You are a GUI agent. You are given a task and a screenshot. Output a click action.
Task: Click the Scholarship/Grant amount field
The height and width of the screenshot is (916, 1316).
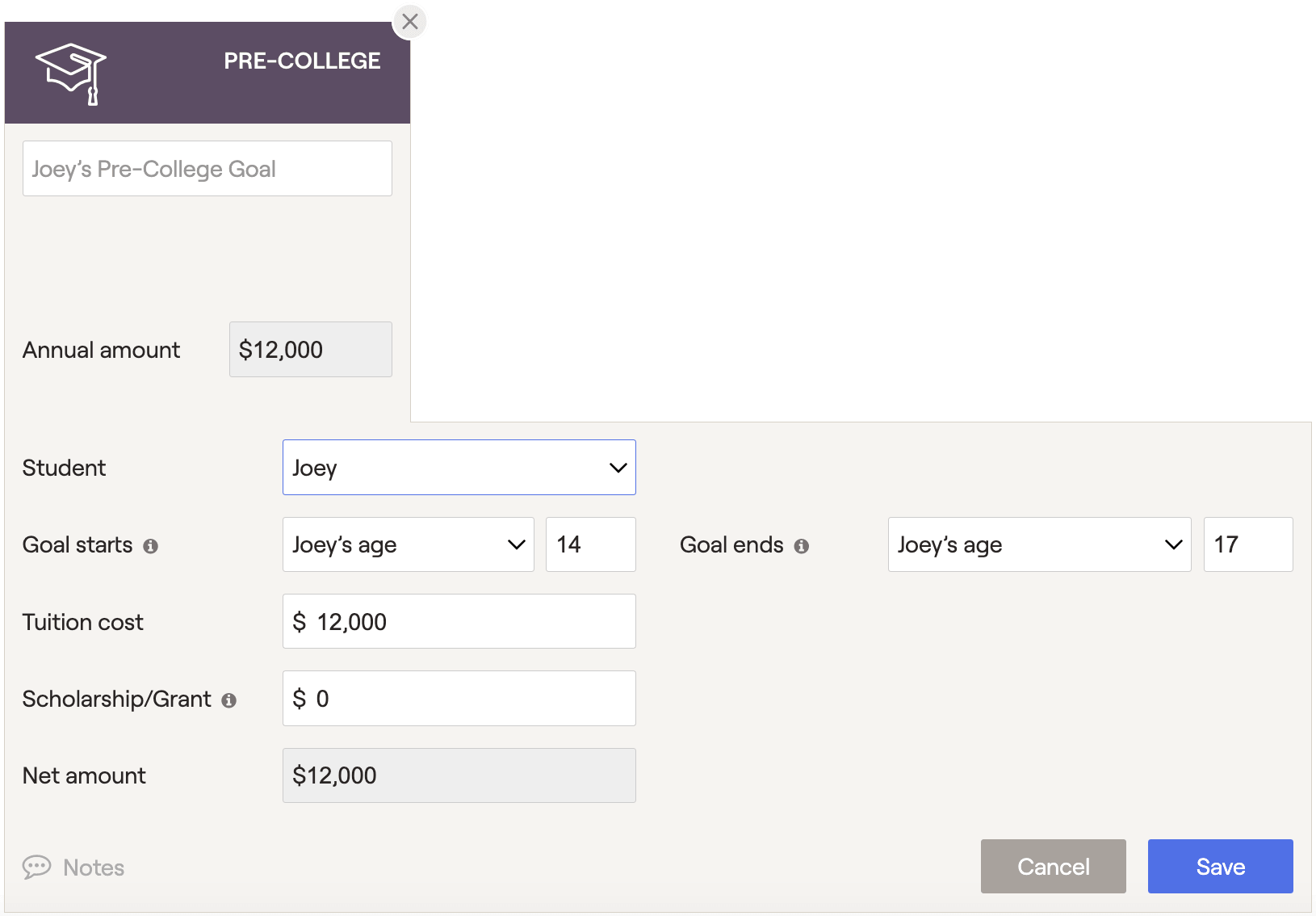459,699
